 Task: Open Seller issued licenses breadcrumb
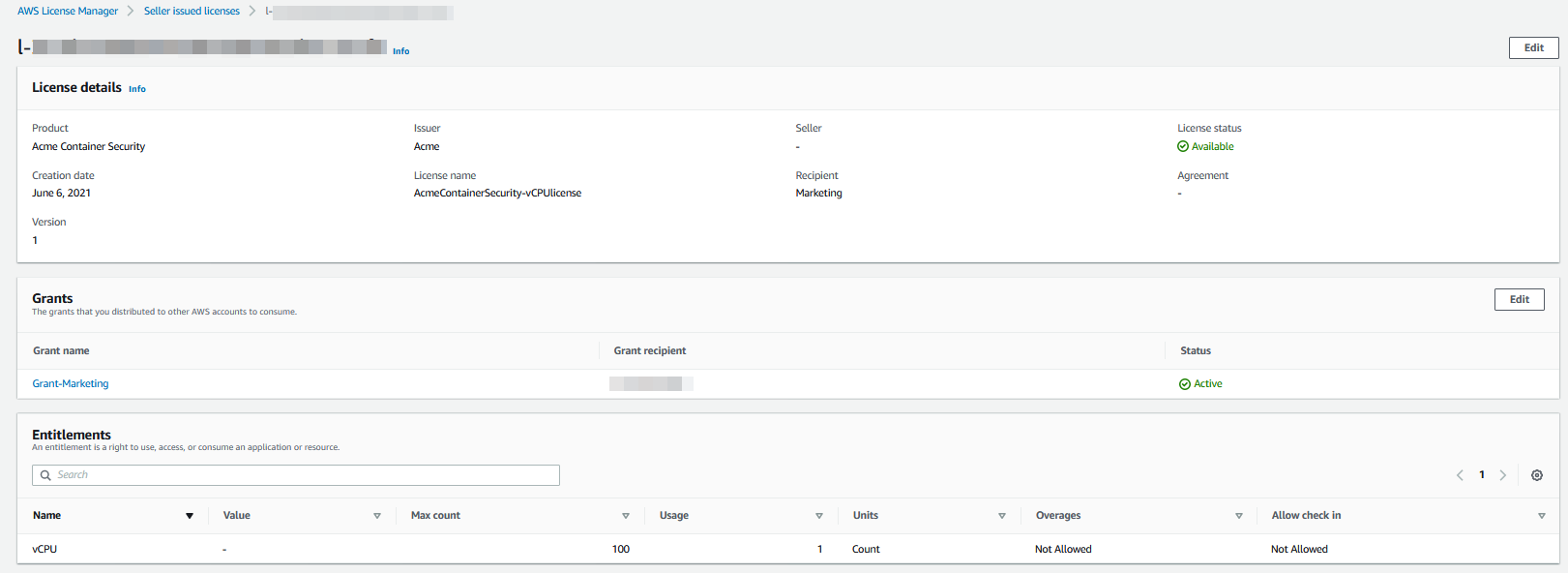click(192, 12)
